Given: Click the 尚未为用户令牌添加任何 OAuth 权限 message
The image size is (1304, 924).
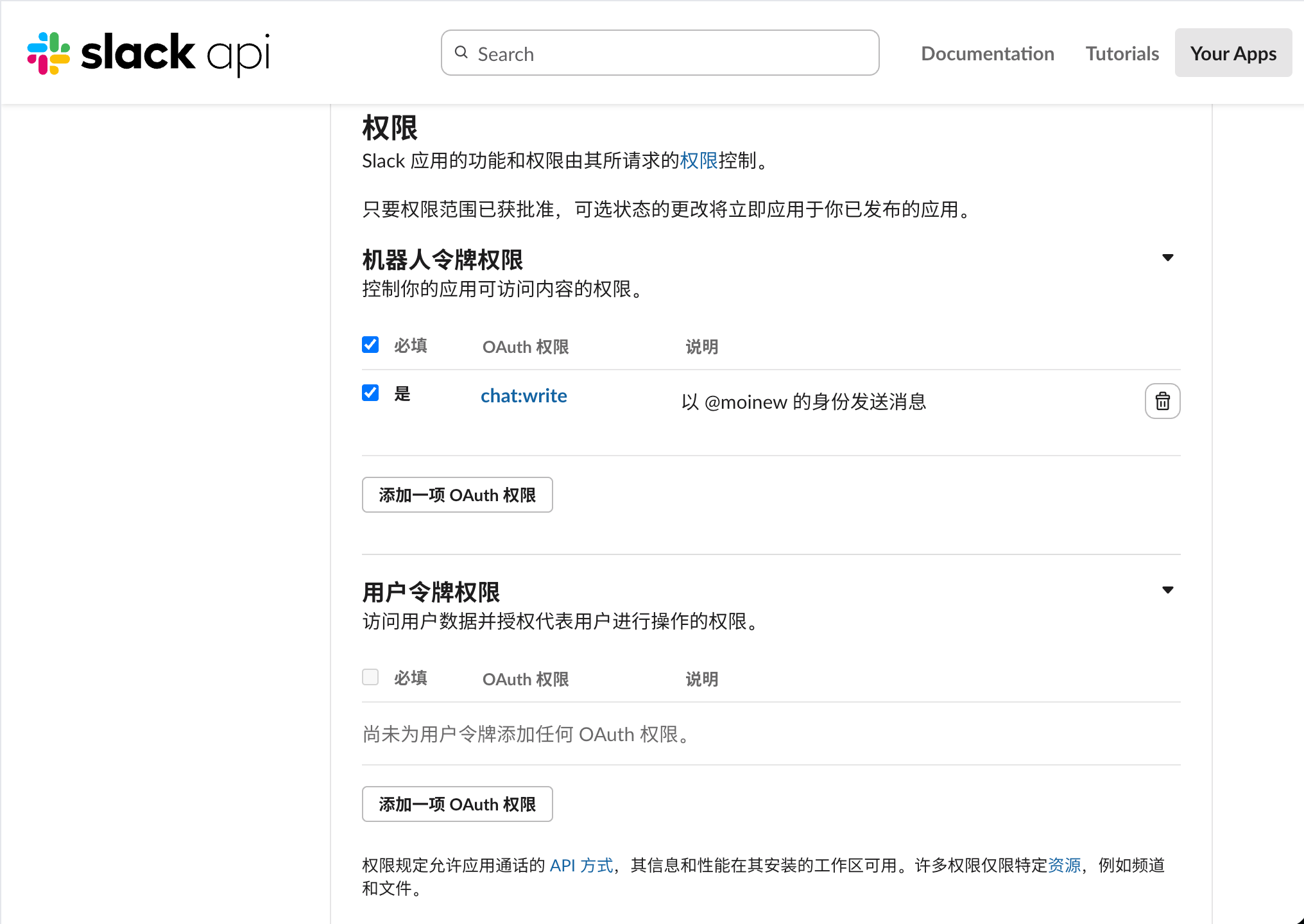Looking at the screenshot, I should (x=526, y=734).
